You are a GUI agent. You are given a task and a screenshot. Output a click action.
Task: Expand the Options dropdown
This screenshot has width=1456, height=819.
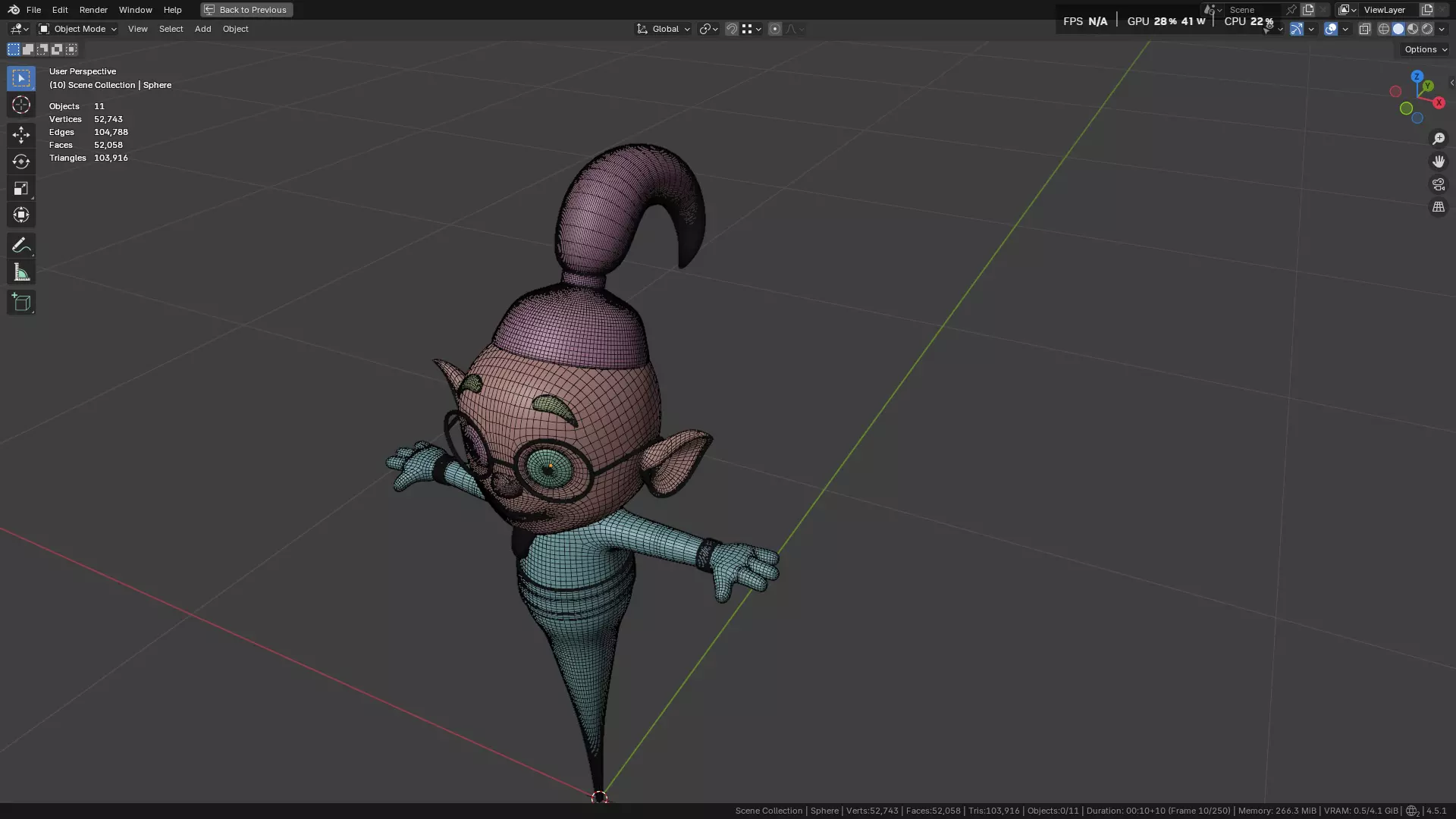point(1425,49)
